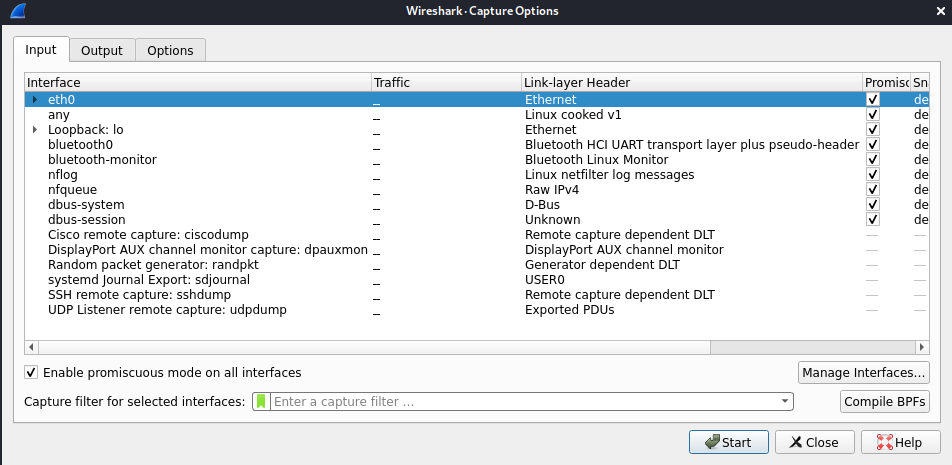Expand the Loopback: lo interface
The width and height of the screenshot is (952, 465).
coord(35,129)
